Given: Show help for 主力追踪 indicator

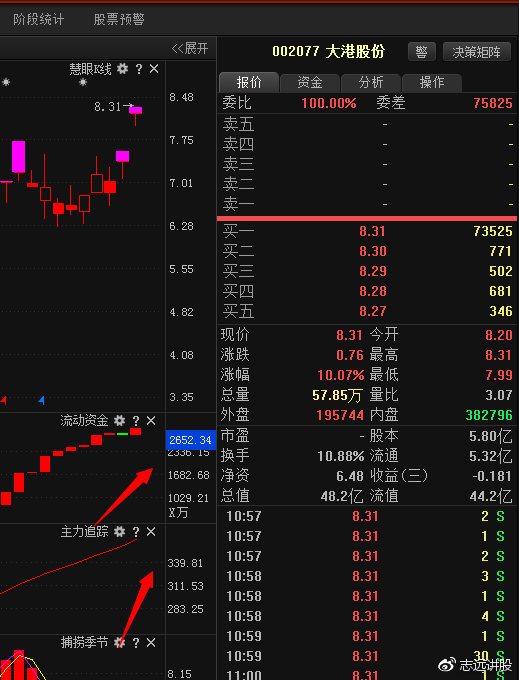Looking at the screenshot, I should [136, 531].
